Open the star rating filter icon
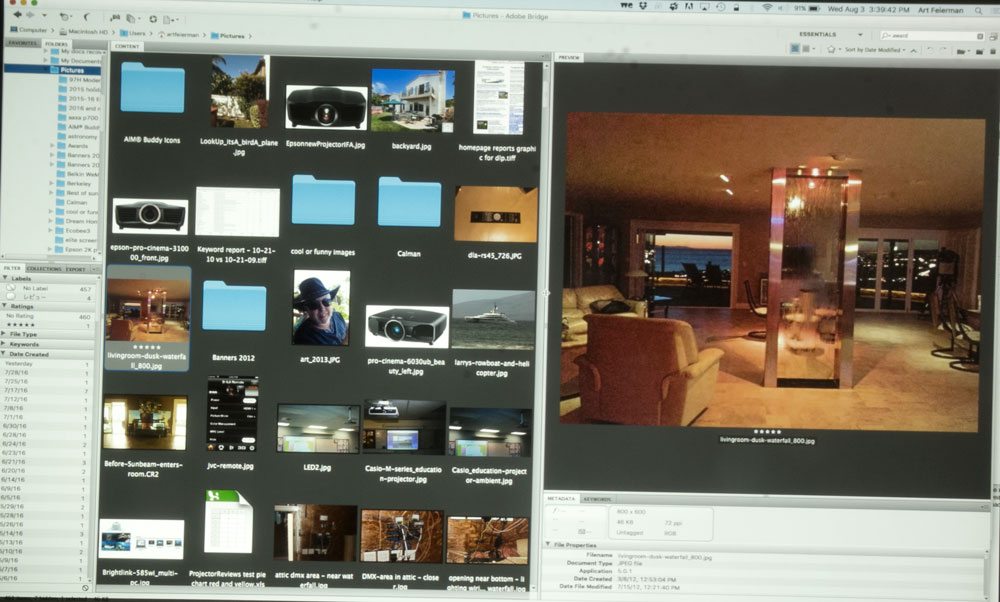Image resolution: width=1000 pixels, height=602 pixels. (831, 49)
